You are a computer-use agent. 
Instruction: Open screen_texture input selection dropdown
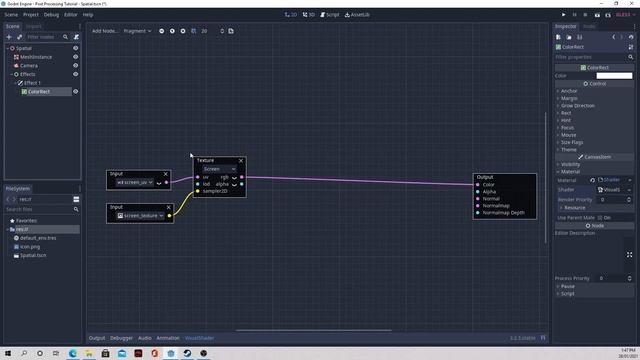(140, 216)
